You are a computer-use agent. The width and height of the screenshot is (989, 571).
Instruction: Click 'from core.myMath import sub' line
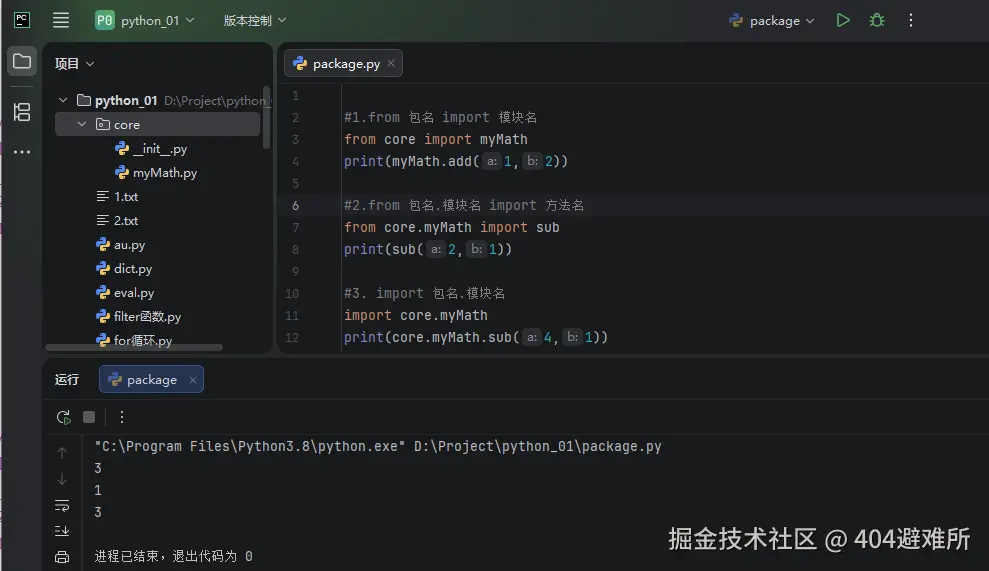click(x=452, y=227)
